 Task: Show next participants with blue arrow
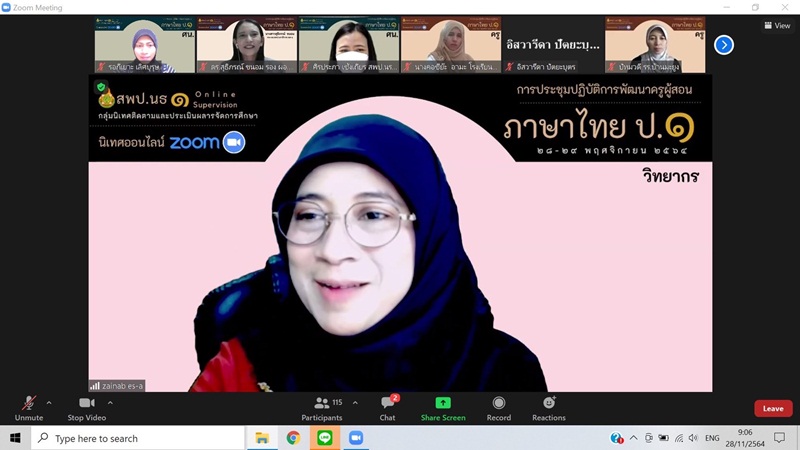click(724, 45)
